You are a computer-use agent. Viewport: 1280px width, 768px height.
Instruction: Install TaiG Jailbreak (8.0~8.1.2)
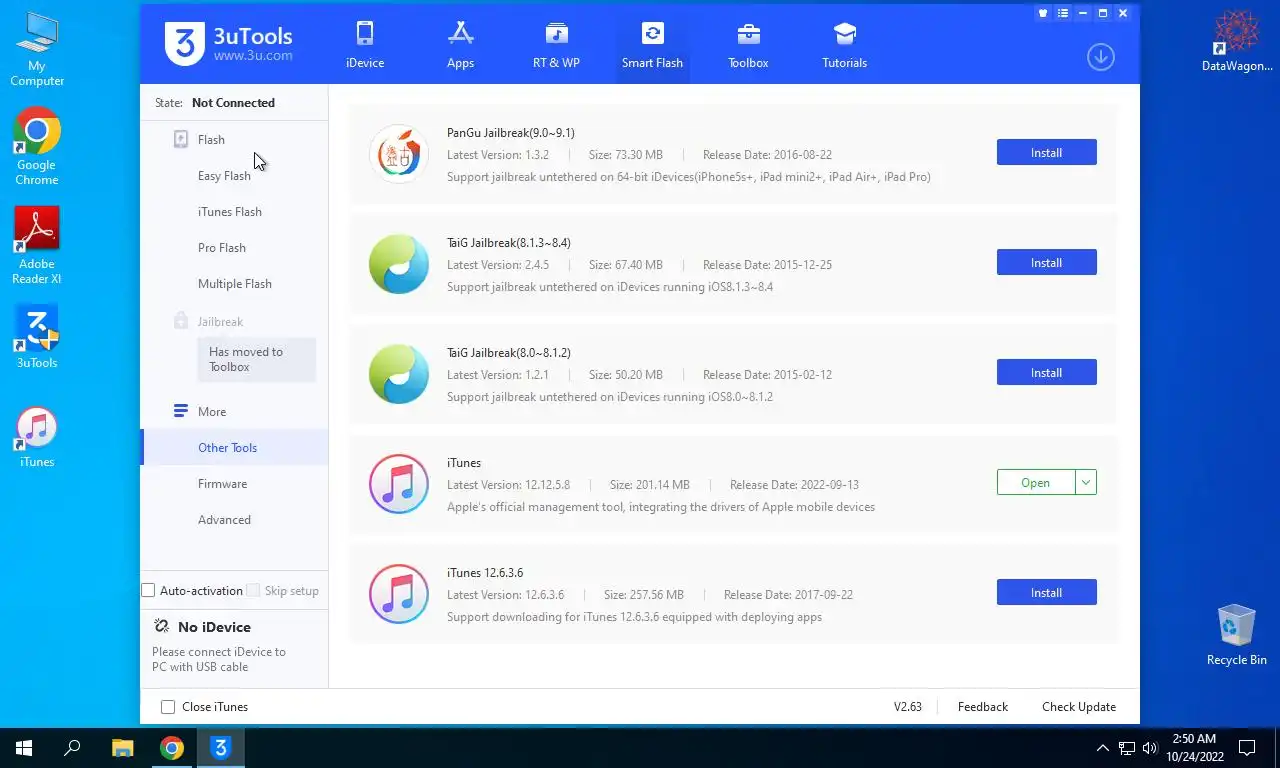(1046, 372)
